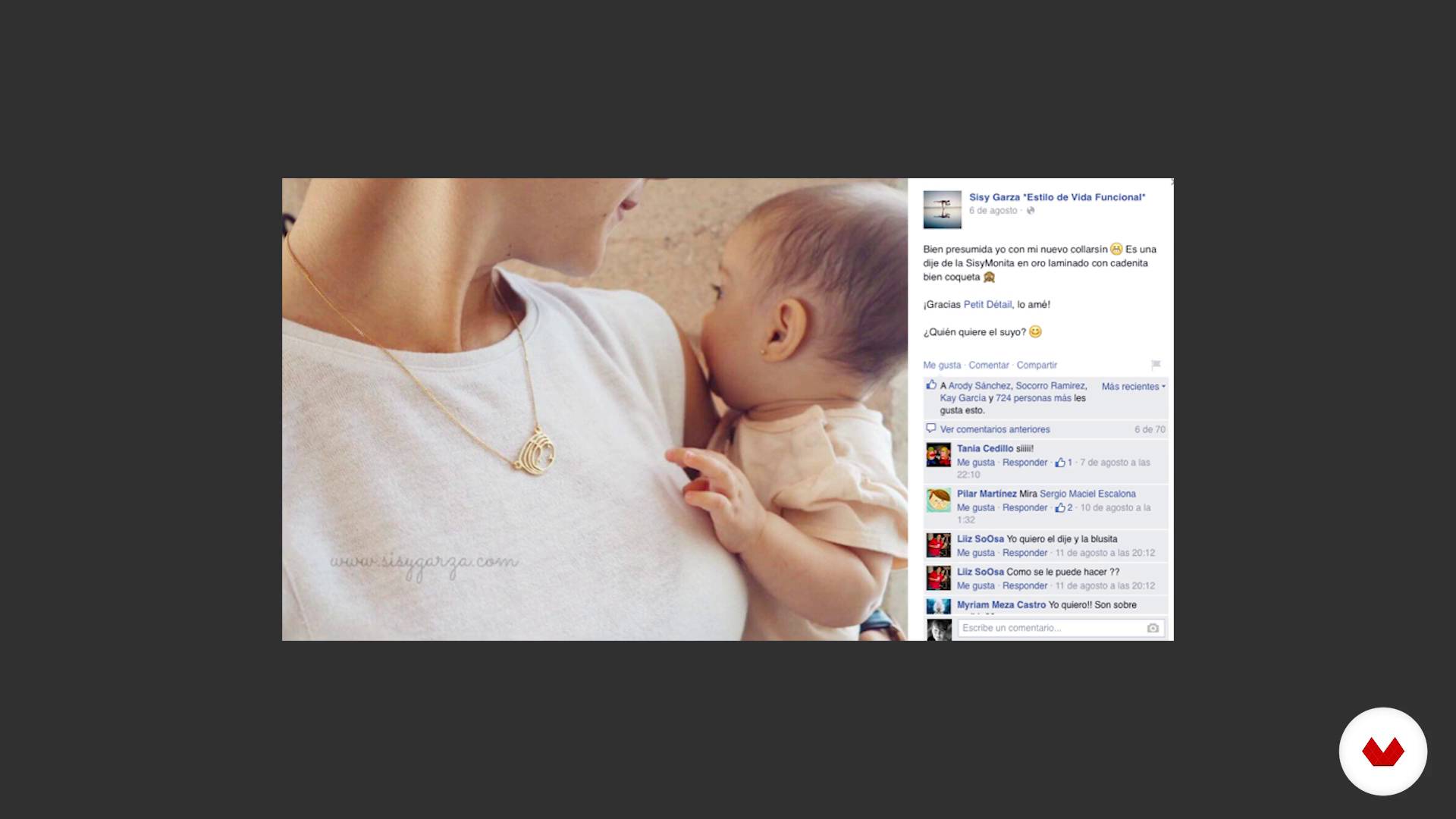Click Me gusta under the post
Image resolution: width=1456 pixels, height=819 pixels.
942,366
